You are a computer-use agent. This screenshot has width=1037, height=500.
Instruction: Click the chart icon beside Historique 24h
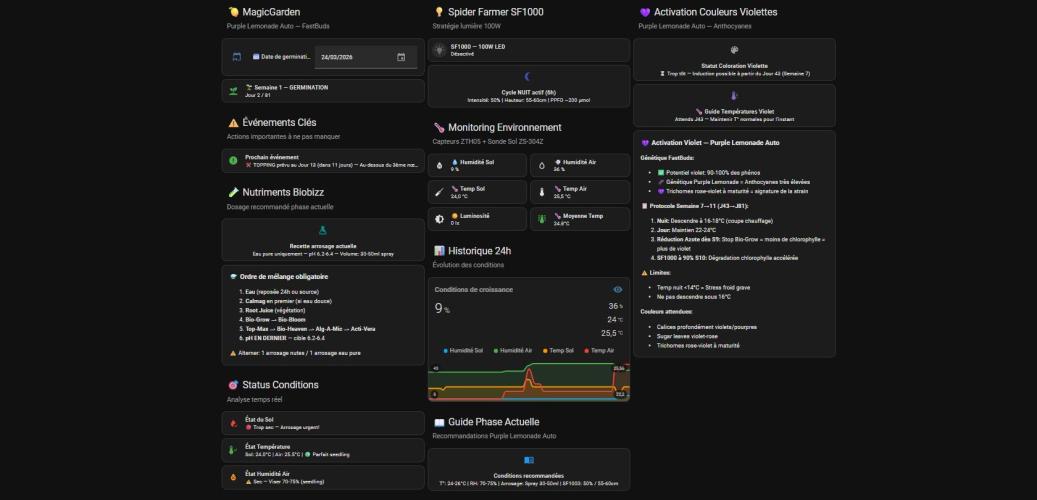click(439, 251)
